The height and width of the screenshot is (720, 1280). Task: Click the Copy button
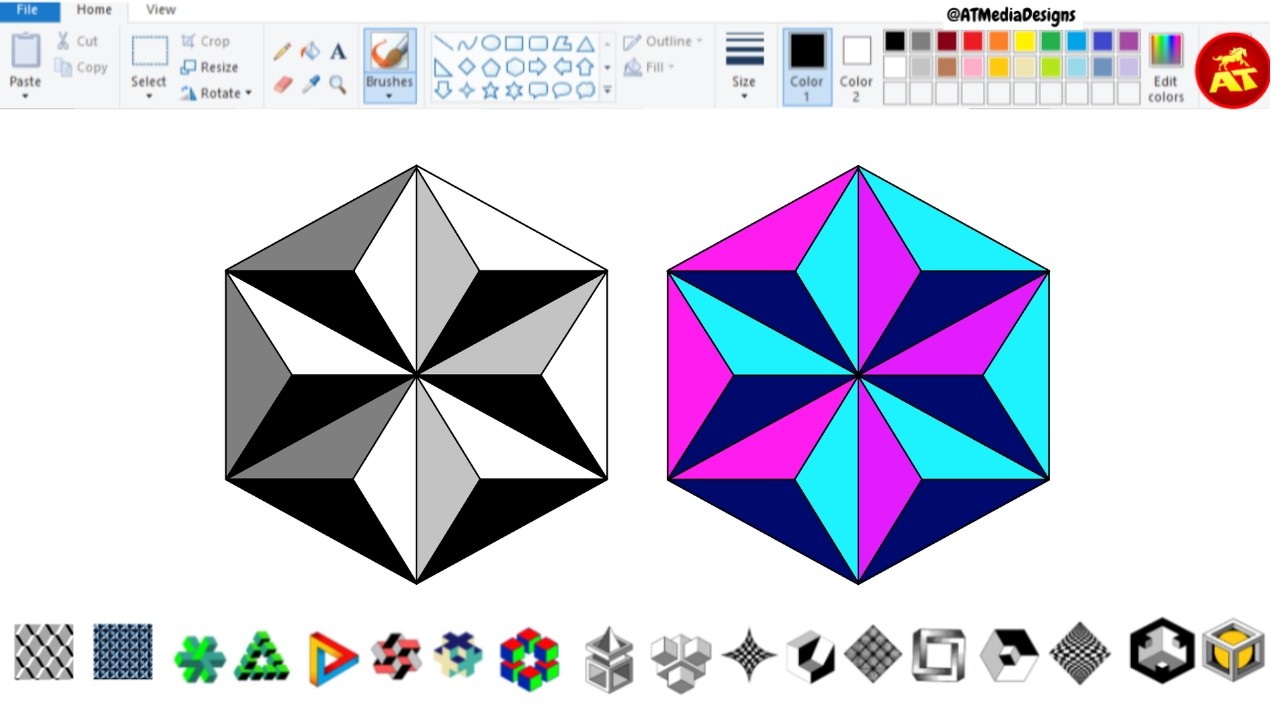[81, 67]
